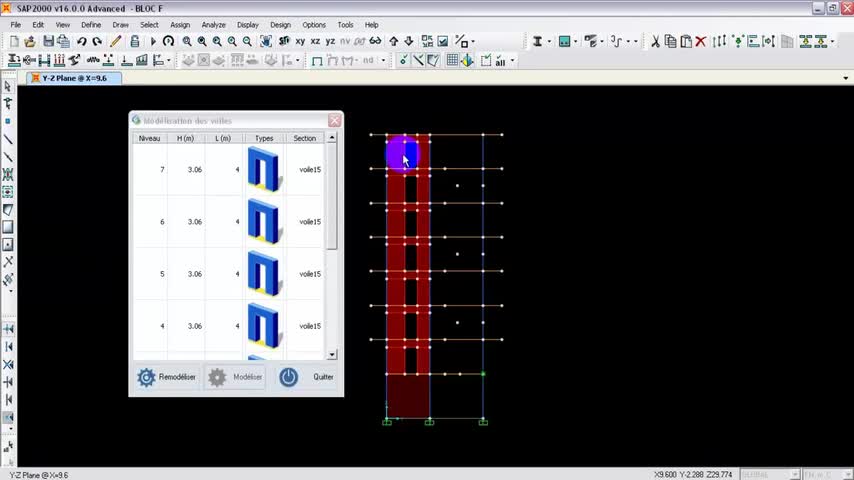Expand the green area section dropdown arrow
The height and width of the screenshot is (480, 854).
tap(576, 41)
